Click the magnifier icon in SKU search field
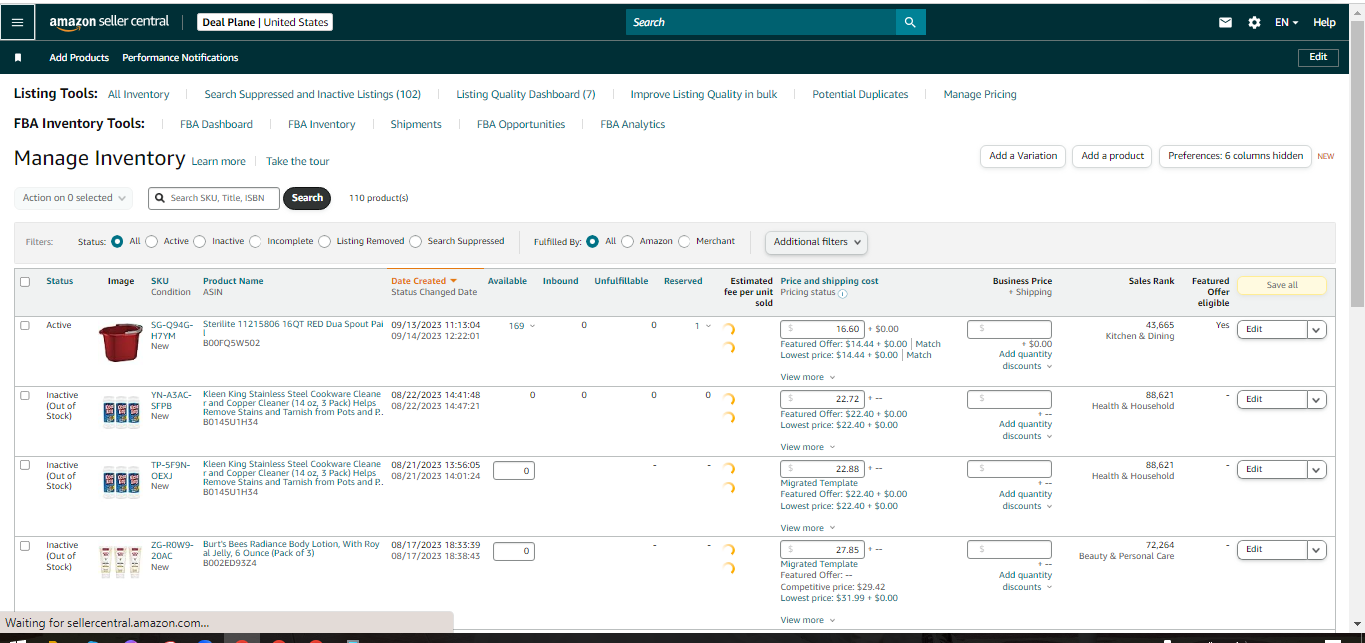 [160, 198]
